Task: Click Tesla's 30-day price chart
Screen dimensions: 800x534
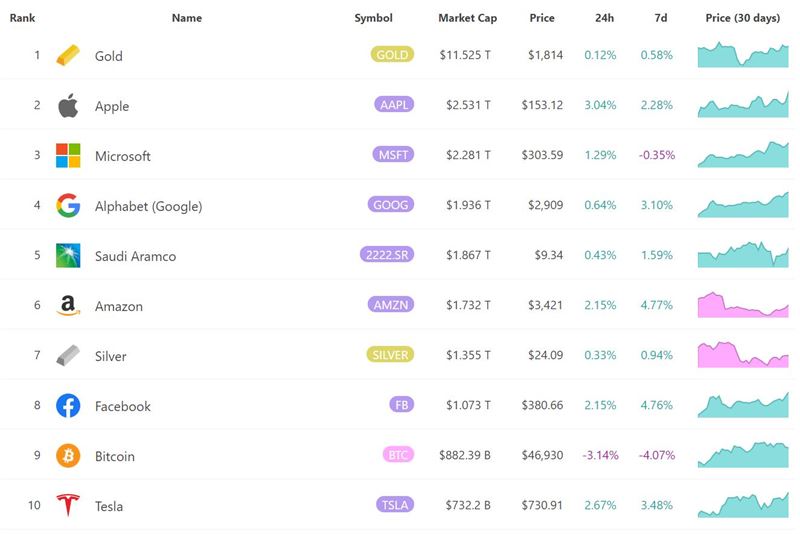Action: point(743,504)
